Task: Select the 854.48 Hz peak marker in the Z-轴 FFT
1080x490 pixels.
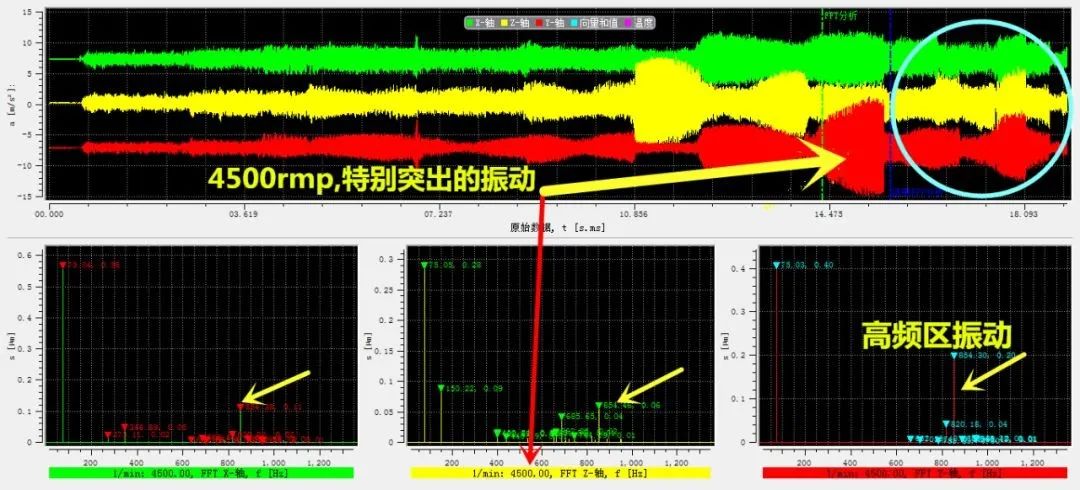Action: point(598,405)
